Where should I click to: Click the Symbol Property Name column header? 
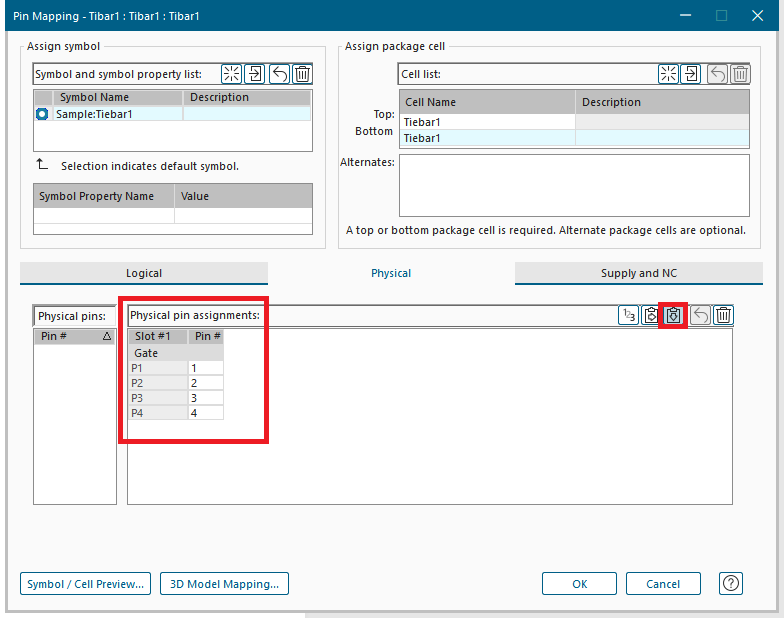tap(104, 196)
